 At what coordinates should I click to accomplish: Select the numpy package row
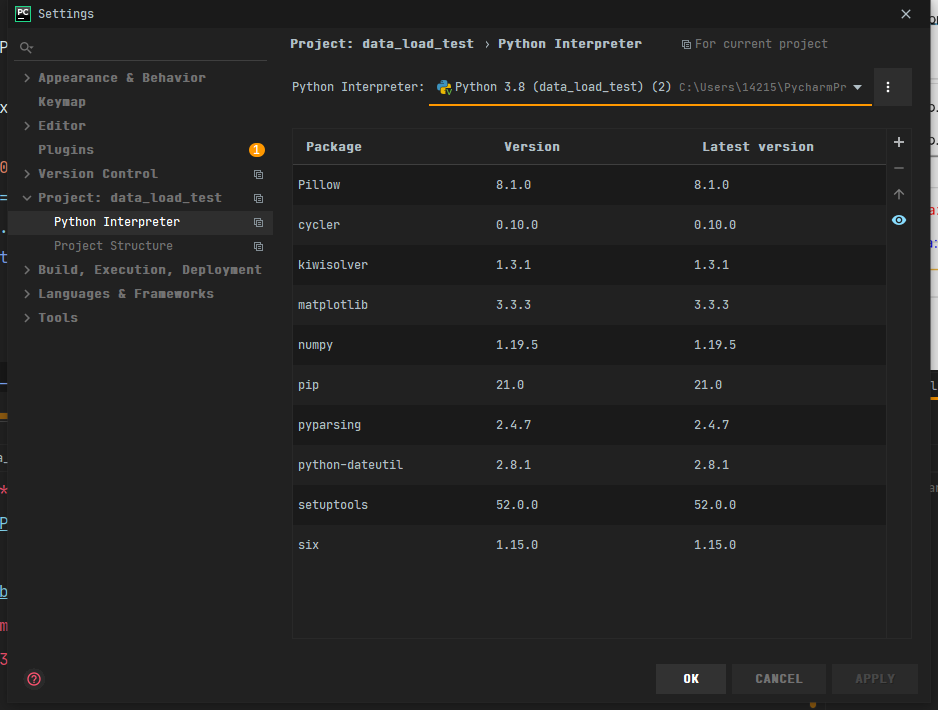pos(589,345)
